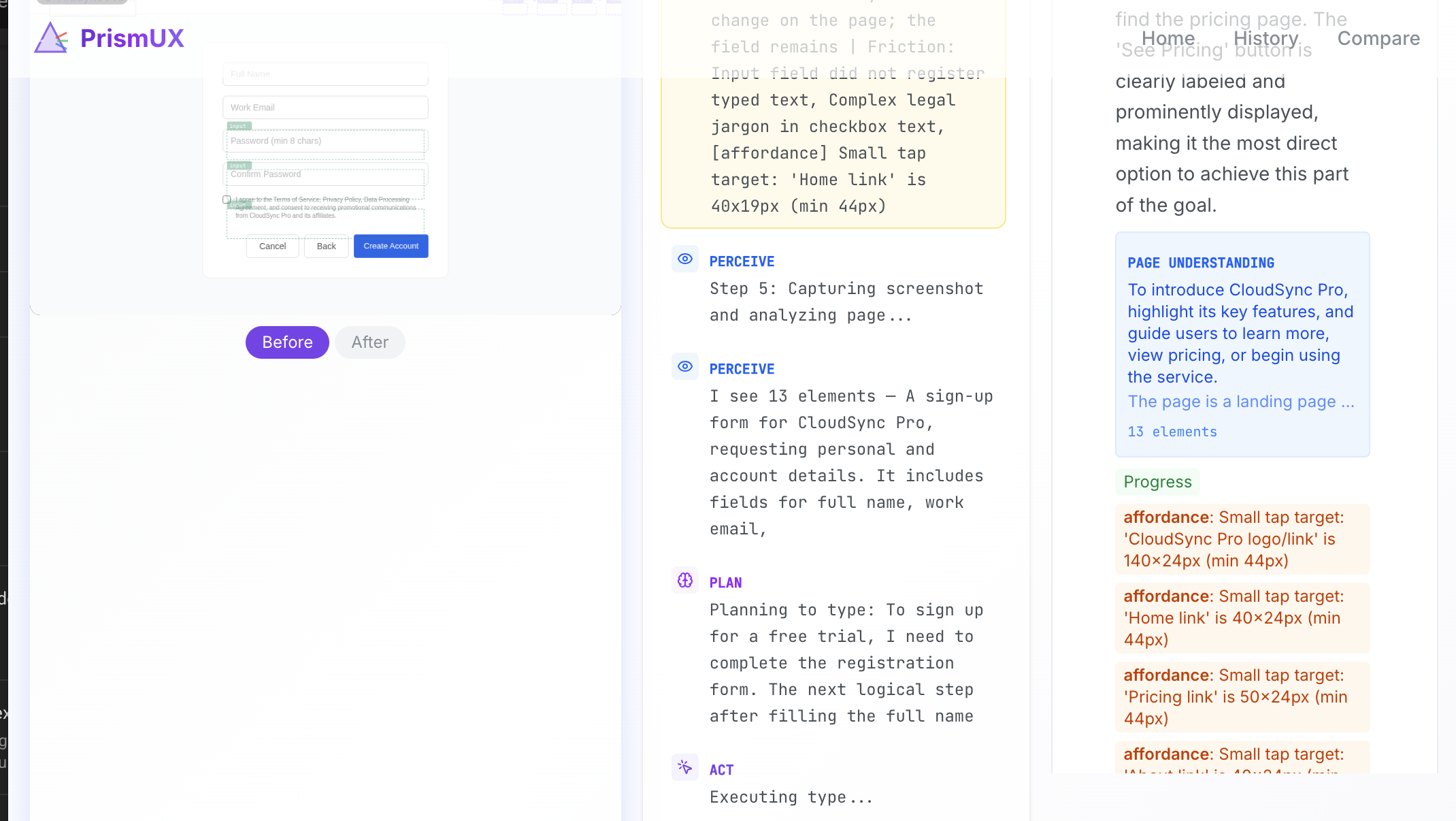
Task: Click the Back button in the form
Action: click(x=326, y=246)
